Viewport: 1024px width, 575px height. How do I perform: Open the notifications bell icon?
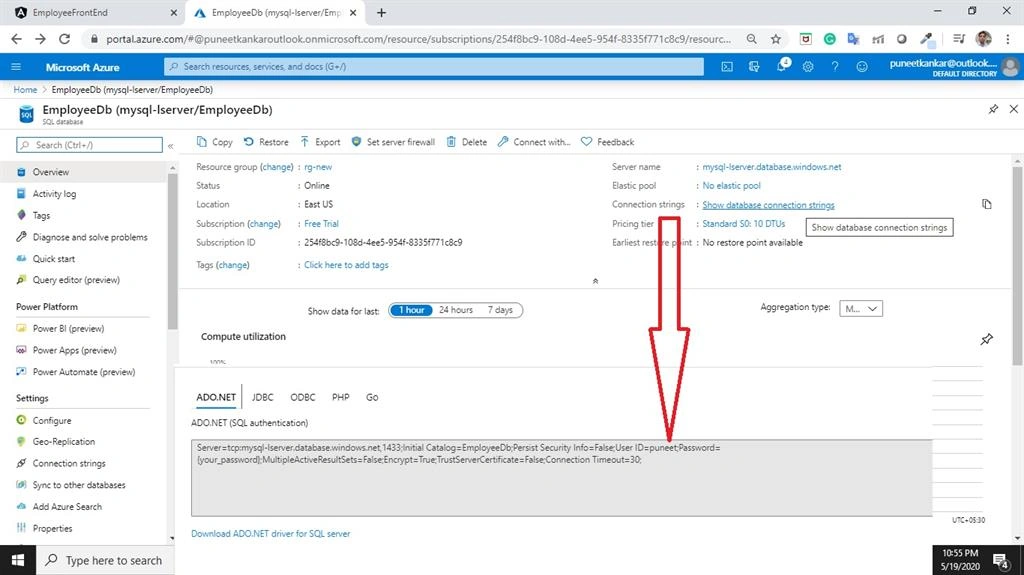[782, 66]
